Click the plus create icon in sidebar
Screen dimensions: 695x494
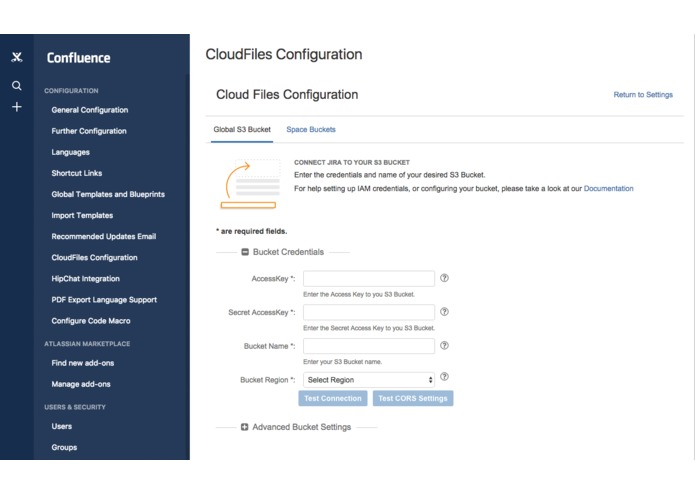pyautogui.click(x=17, y=107)
